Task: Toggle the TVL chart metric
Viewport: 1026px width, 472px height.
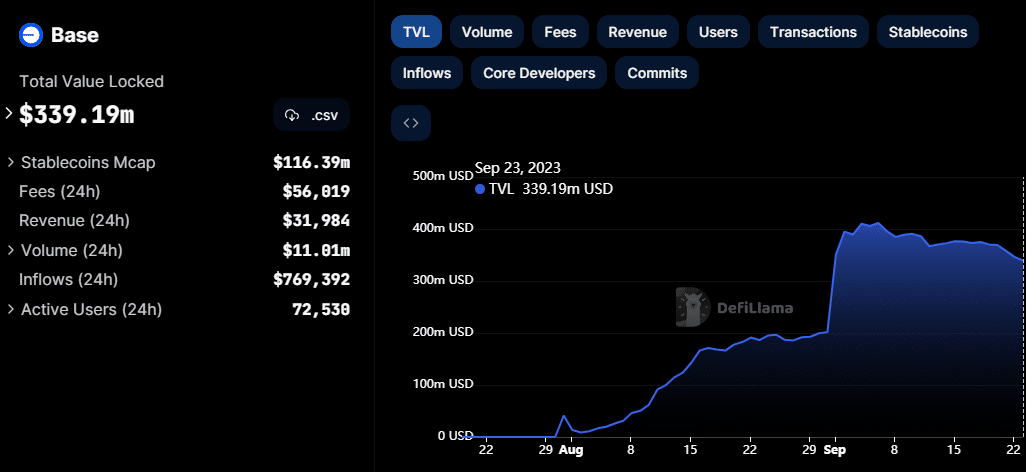Action: coord(415,32)
